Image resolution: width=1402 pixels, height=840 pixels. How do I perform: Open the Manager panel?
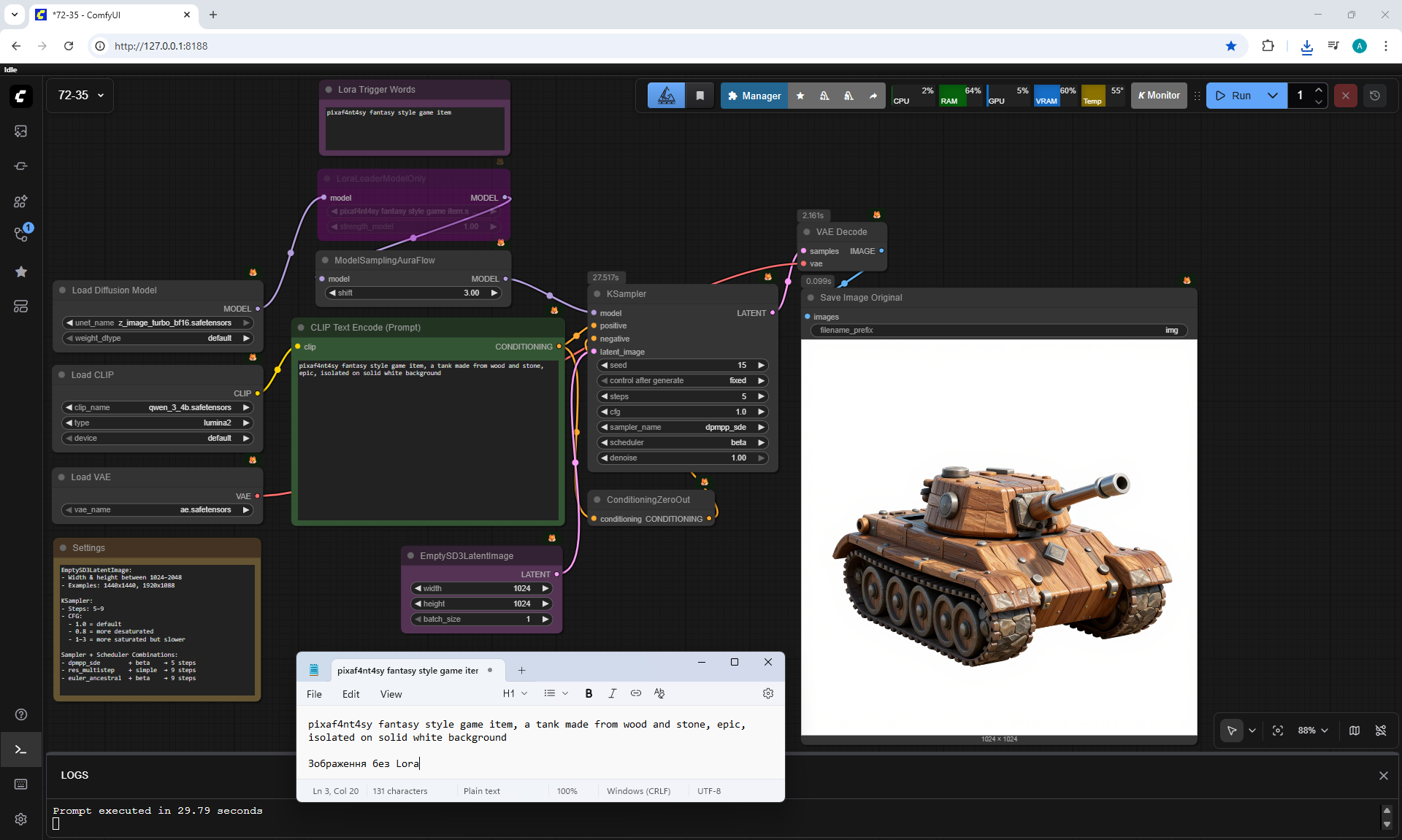[x=754, y=96]
